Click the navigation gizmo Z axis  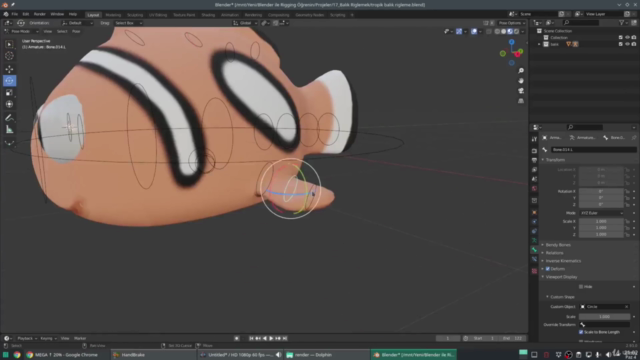click(511, 42)
